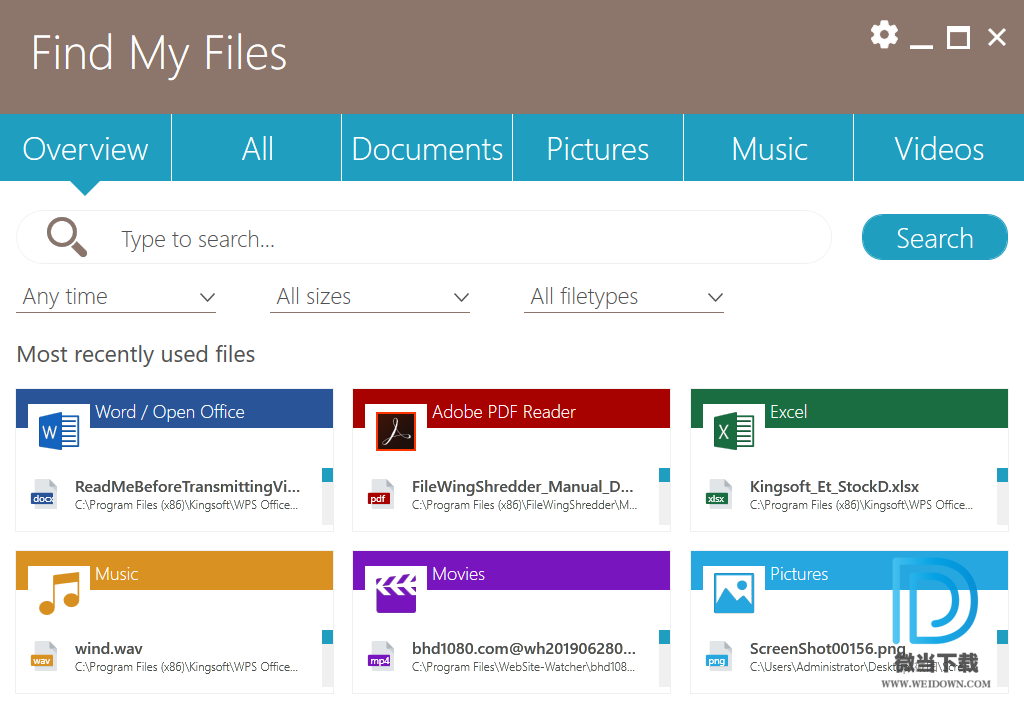Expand the All filetypes dropdown

(x=624, y=297)
